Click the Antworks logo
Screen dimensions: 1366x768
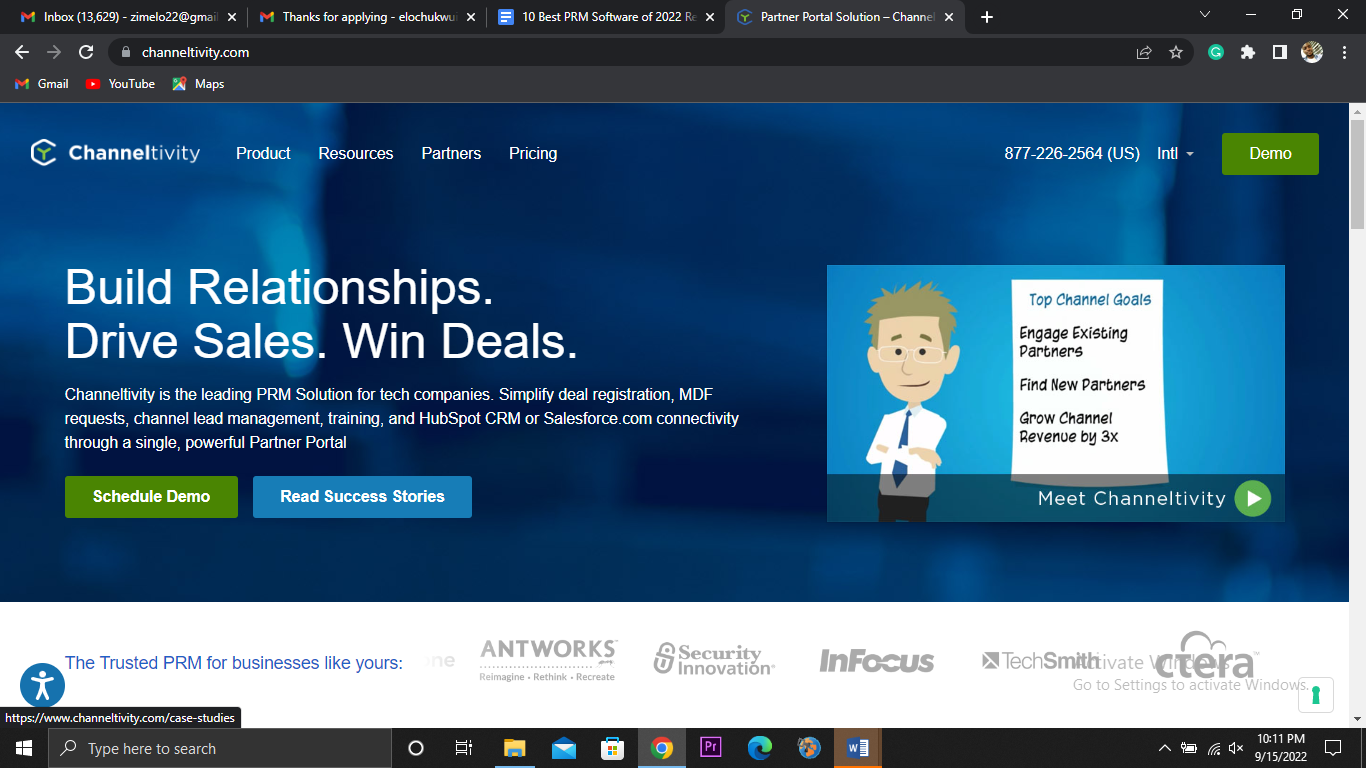tap(548, 660)
